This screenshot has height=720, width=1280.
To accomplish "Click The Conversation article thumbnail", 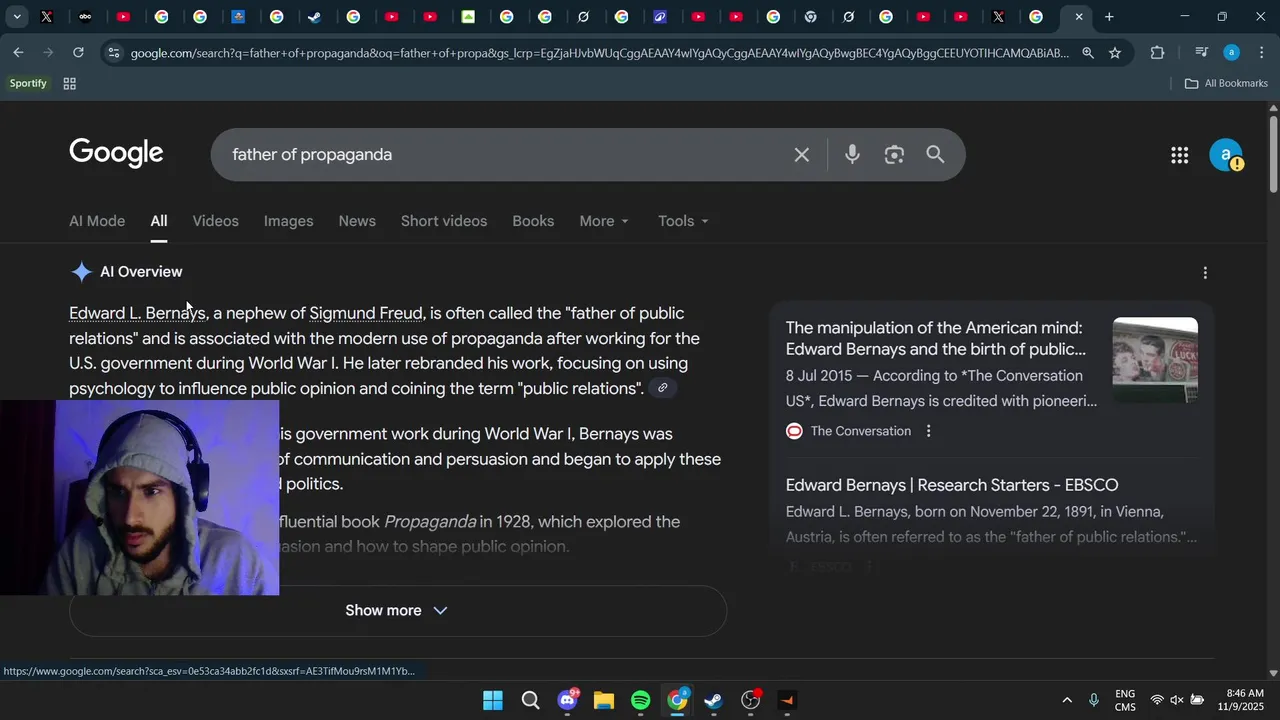I will point(1155,360).
